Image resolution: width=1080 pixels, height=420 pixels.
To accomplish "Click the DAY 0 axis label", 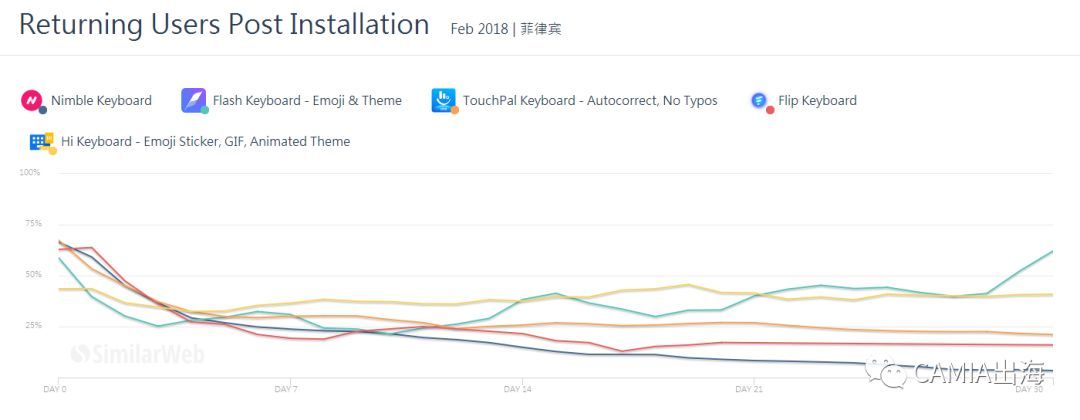I will (54, 388).
